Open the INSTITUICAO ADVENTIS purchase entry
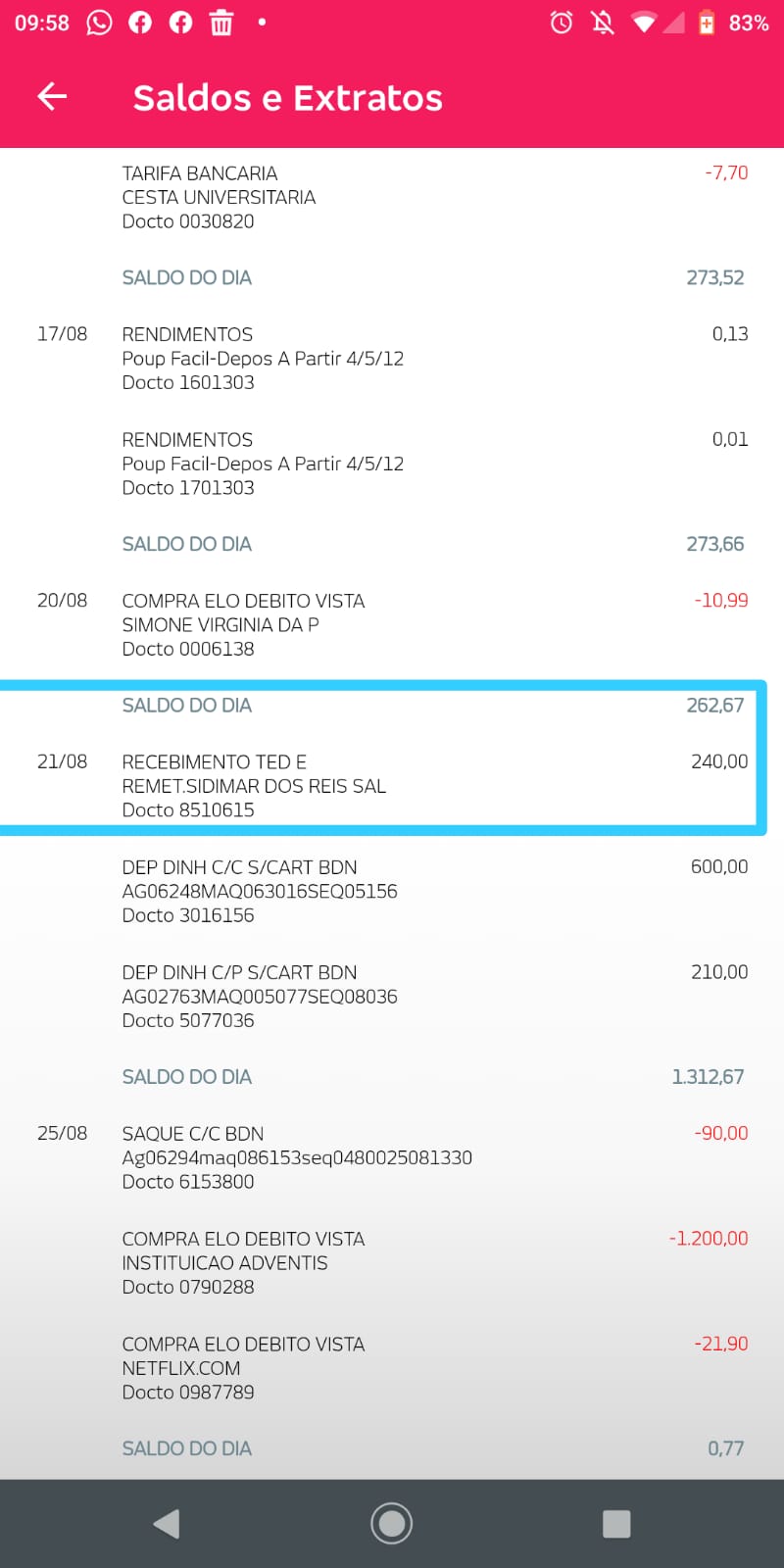Screen dimensions: 784x1568 392,1262
